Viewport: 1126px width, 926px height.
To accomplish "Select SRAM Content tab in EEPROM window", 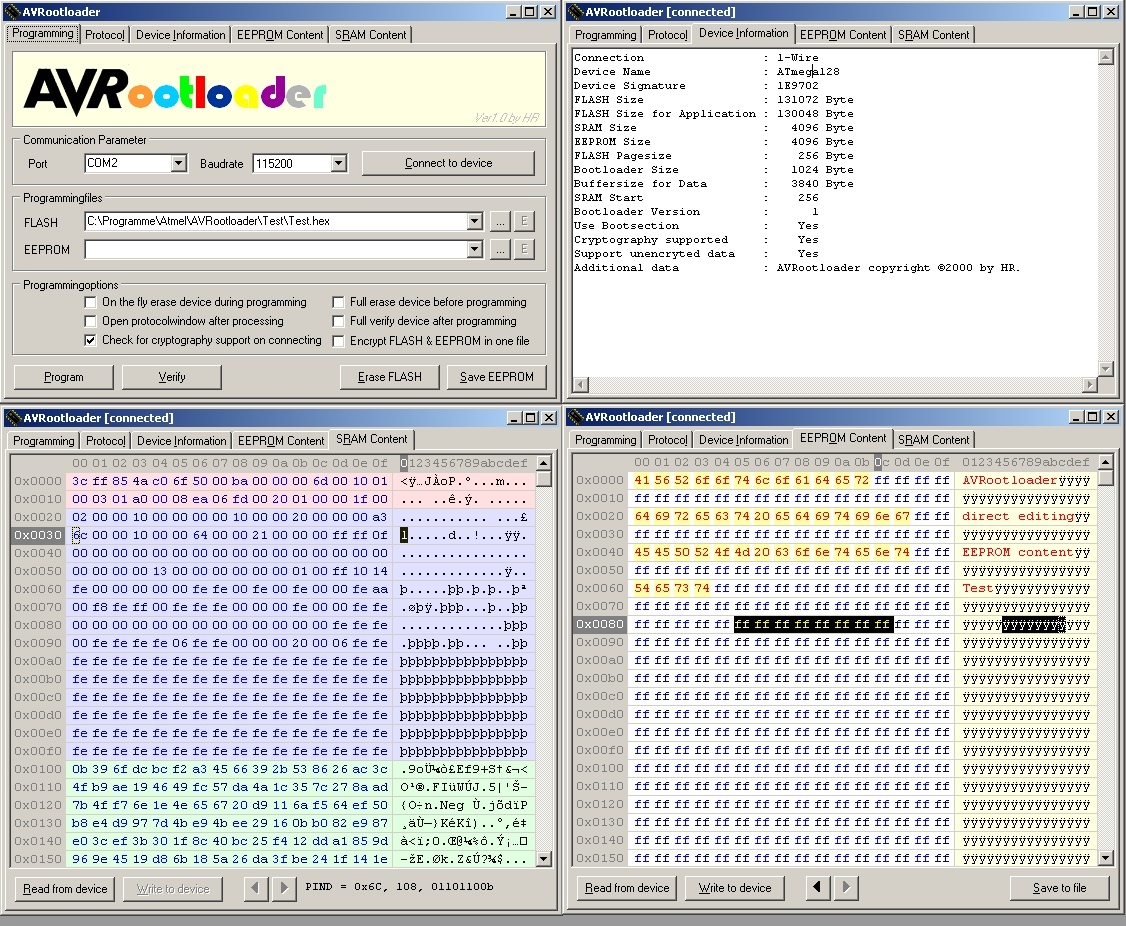I will click(x=934, y=440).
